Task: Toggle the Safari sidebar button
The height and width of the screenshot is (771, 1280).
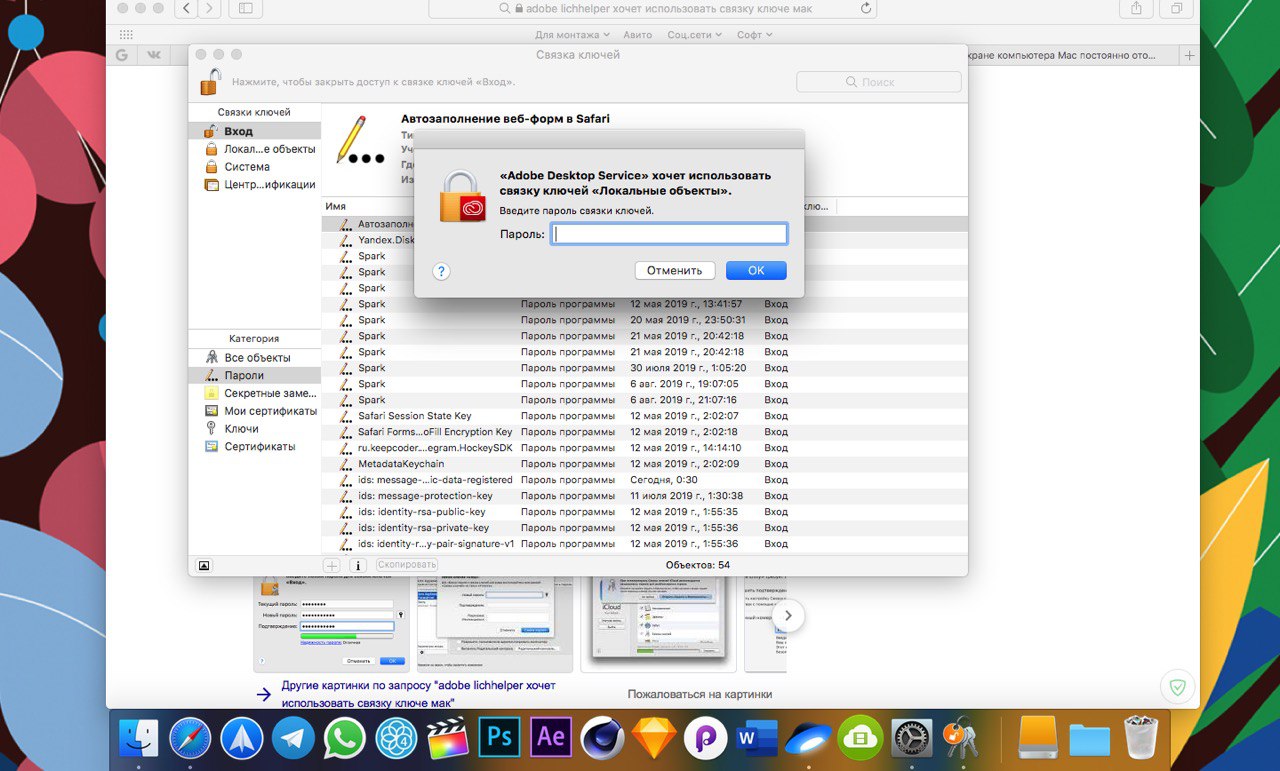Action: [246, 8]
